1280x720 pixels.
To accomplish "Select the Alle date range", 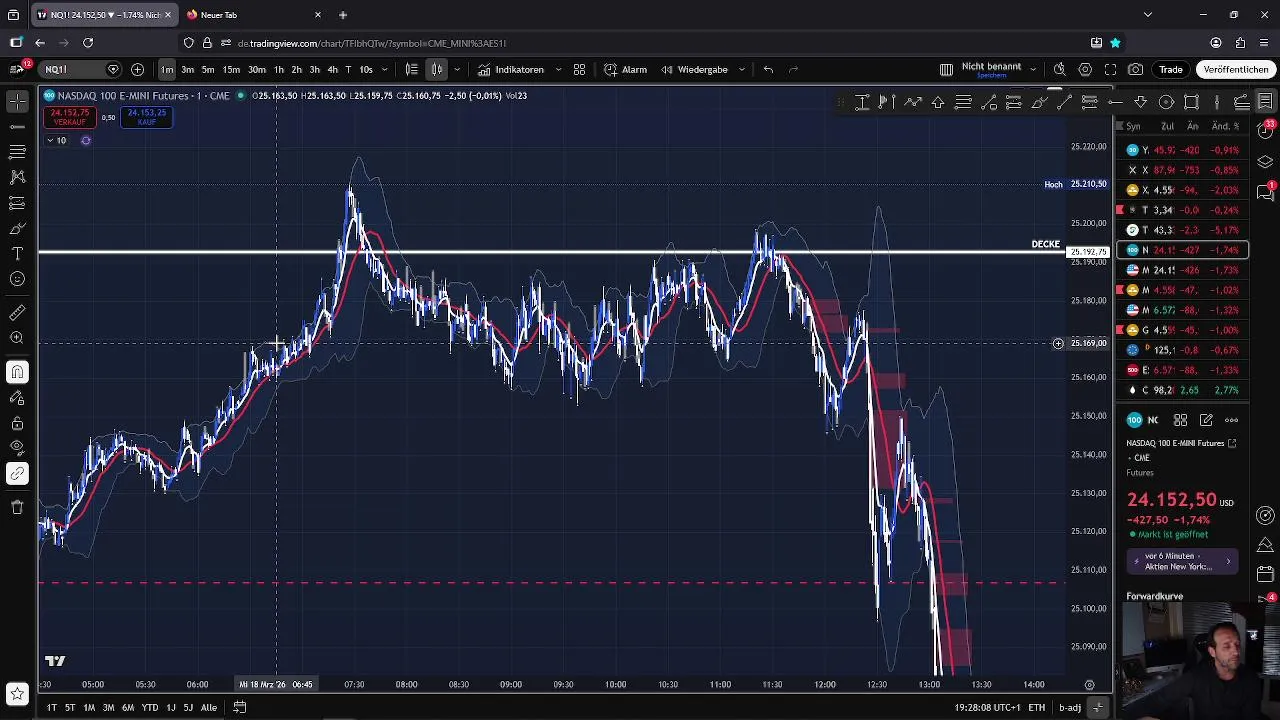I will [x=208, y=707].
